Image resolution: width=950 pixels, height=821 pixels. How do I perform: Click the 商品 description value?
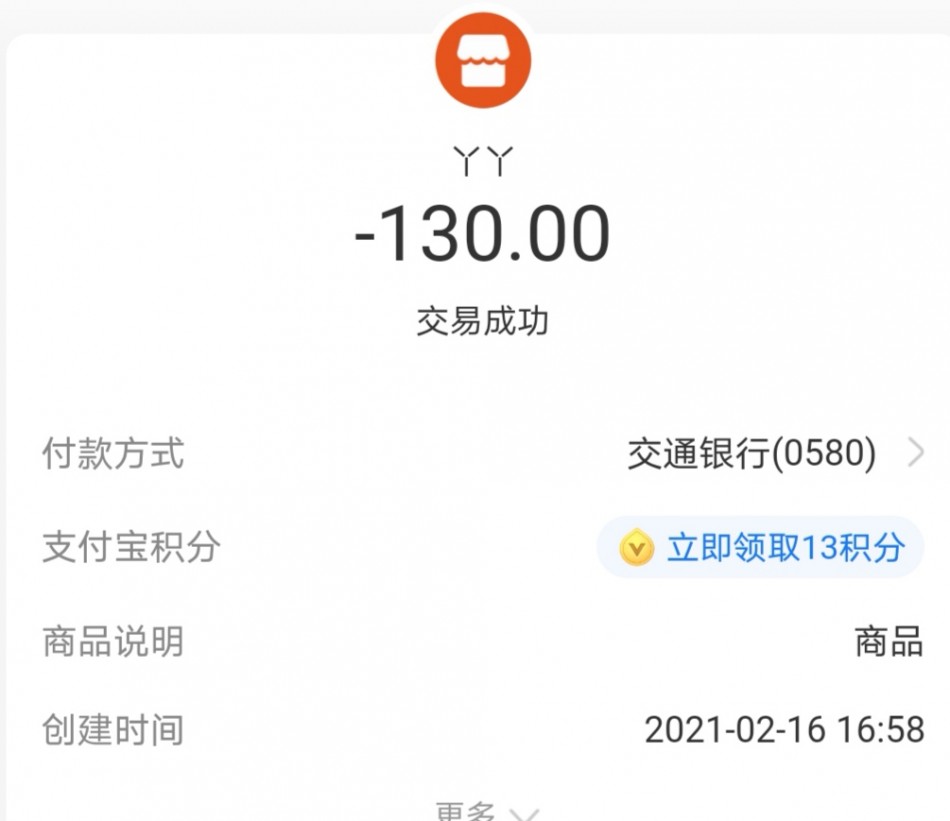889,641
